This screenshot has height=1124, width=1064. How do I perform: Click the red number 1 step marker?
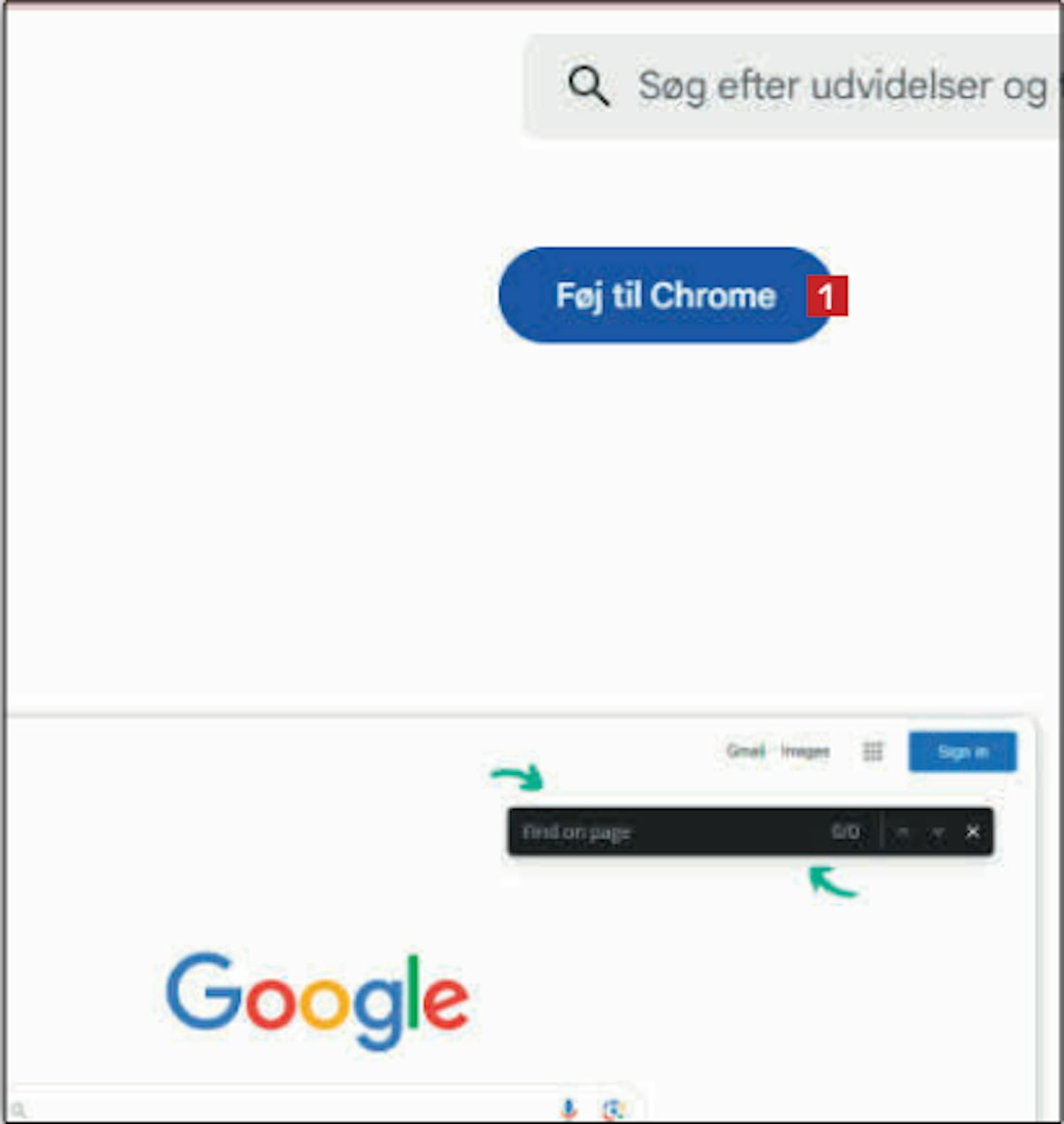(x=827, y=296)
